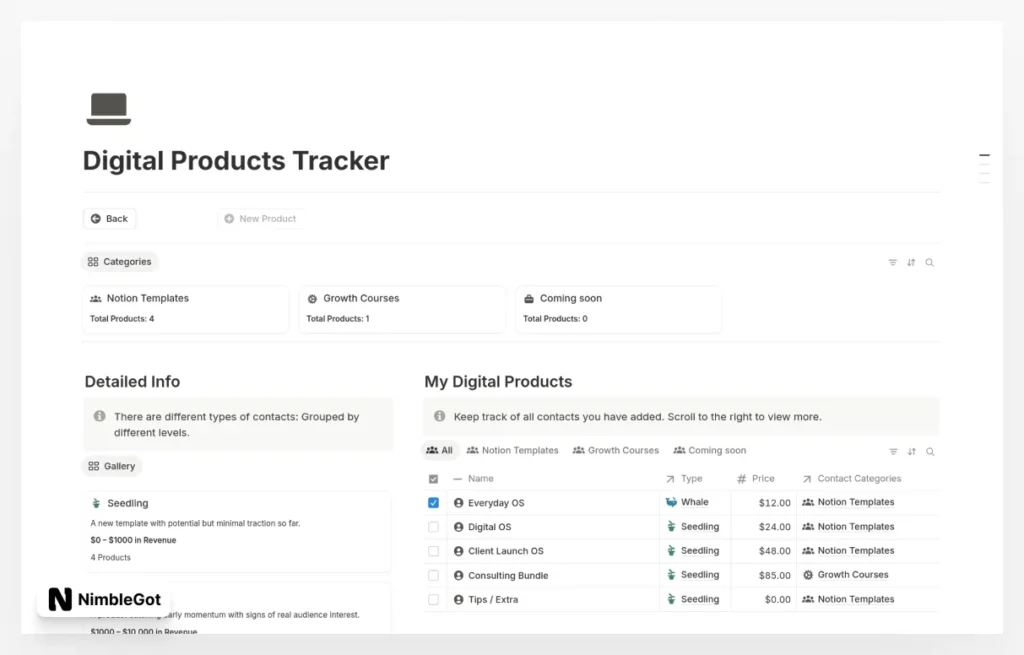Open the Notion Templates category card

tap(185, 309)
